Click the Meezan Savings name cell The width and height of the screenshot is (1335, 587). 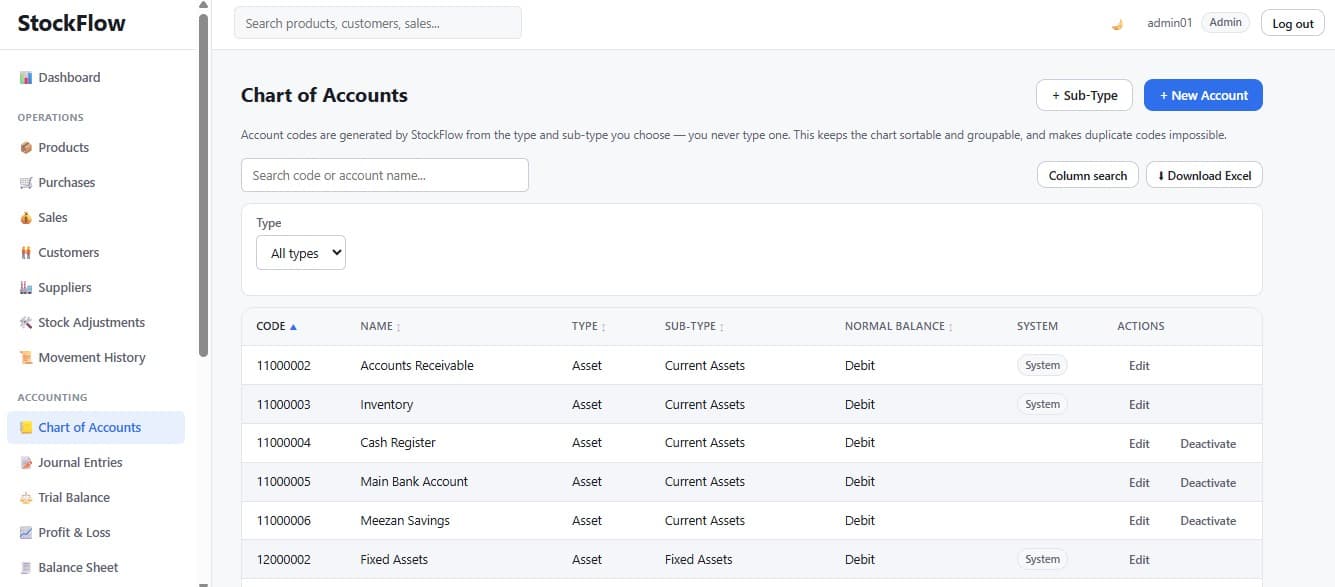[x=405, y=521]
